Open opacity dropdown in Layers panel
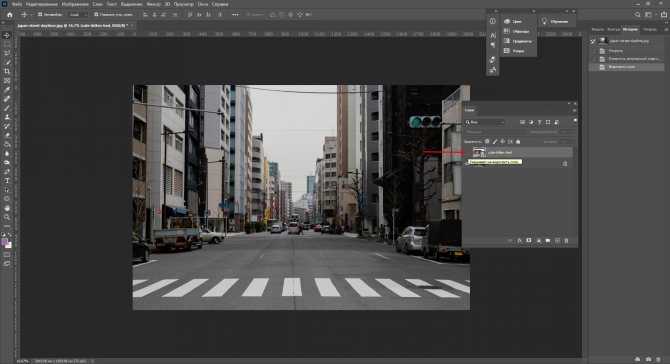Viewport: 670px width, 364px height. pos(567,132)
